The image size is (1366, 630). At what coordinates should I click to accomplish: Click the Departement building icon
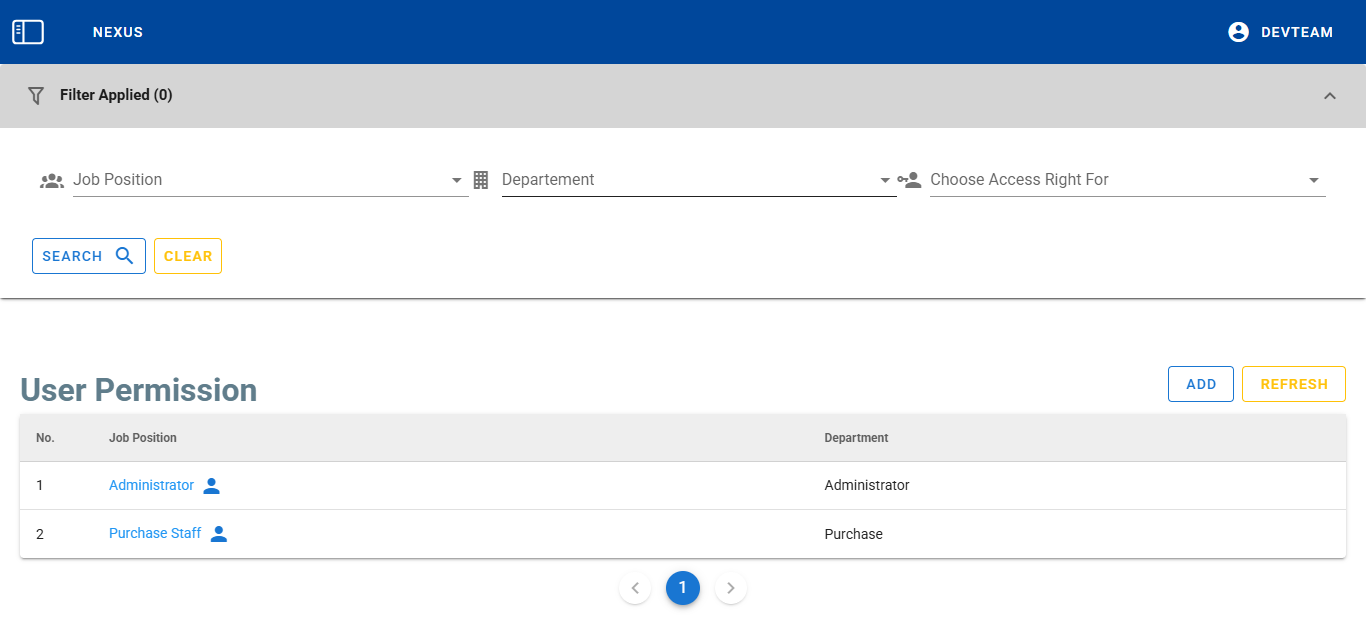click(x=481, y=180)
